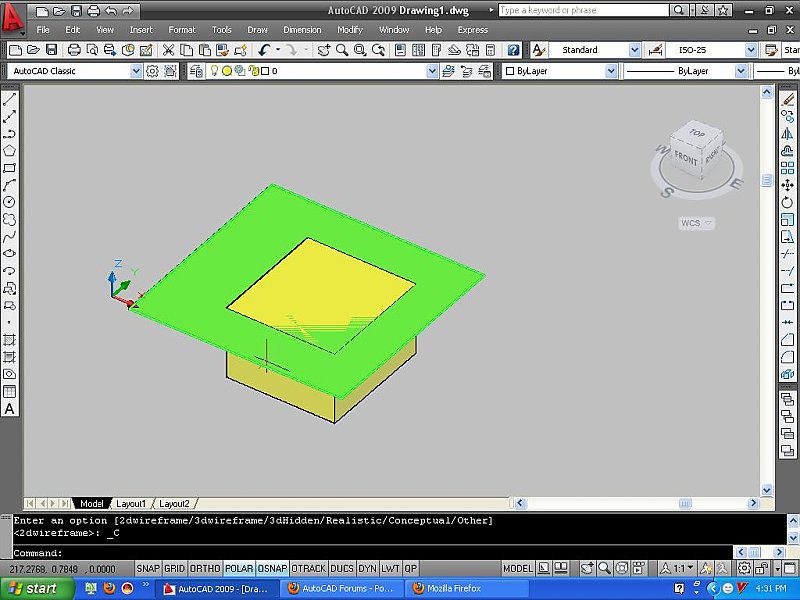Select the Rectangle draw tool
The height and width of the screenshot is (600, 800).
[x=9, y=168]
